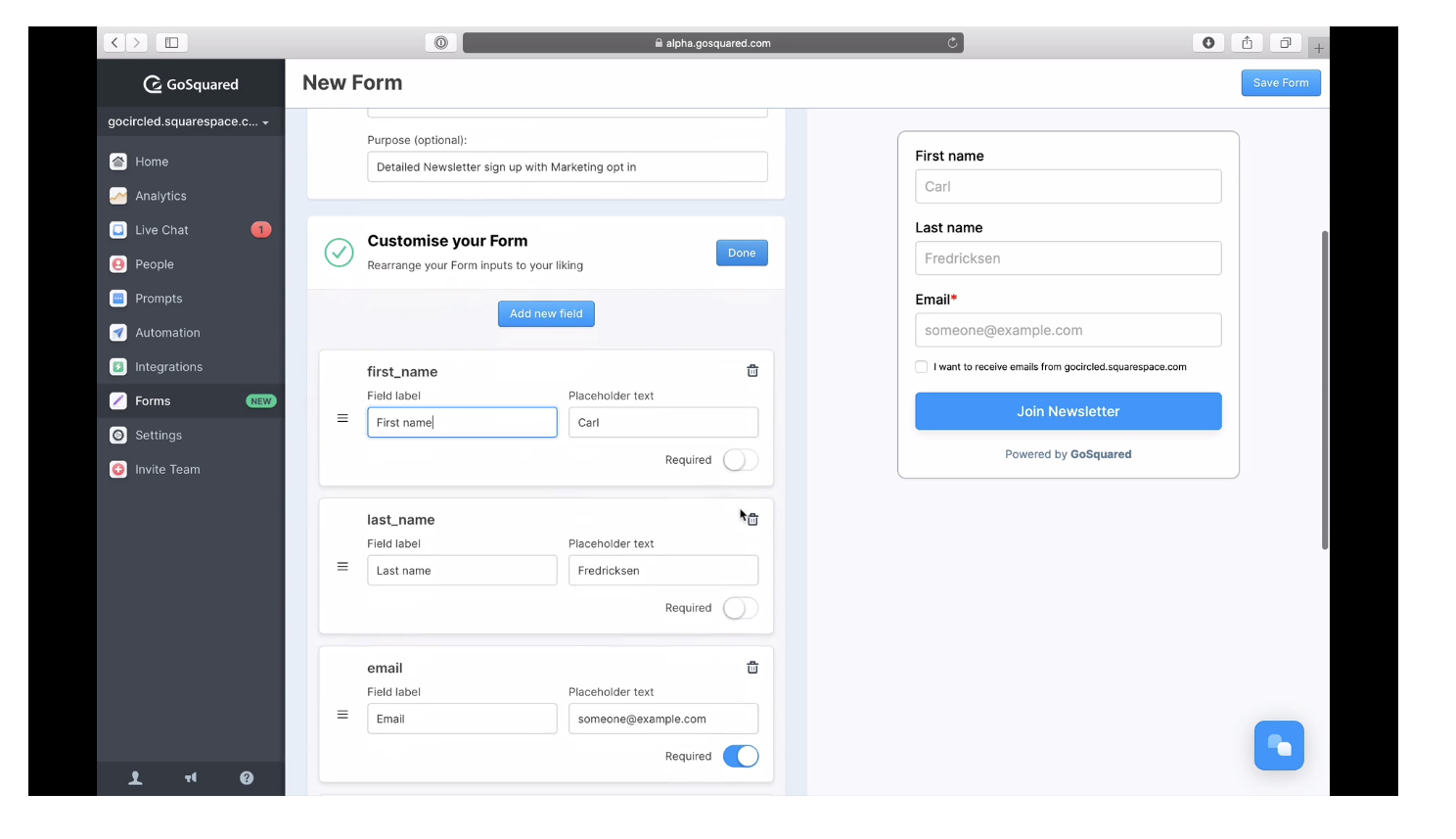
Task: Click the preview First name input
Action: click(1069, 187)
